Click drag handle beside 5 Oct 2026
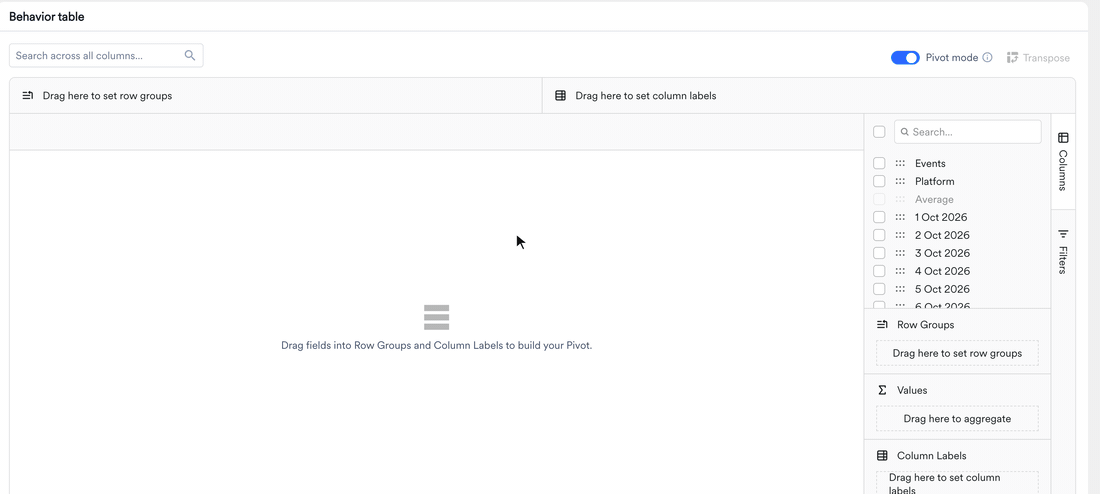The height and width of the screenshot is (494, 1100). click(900, 289)
